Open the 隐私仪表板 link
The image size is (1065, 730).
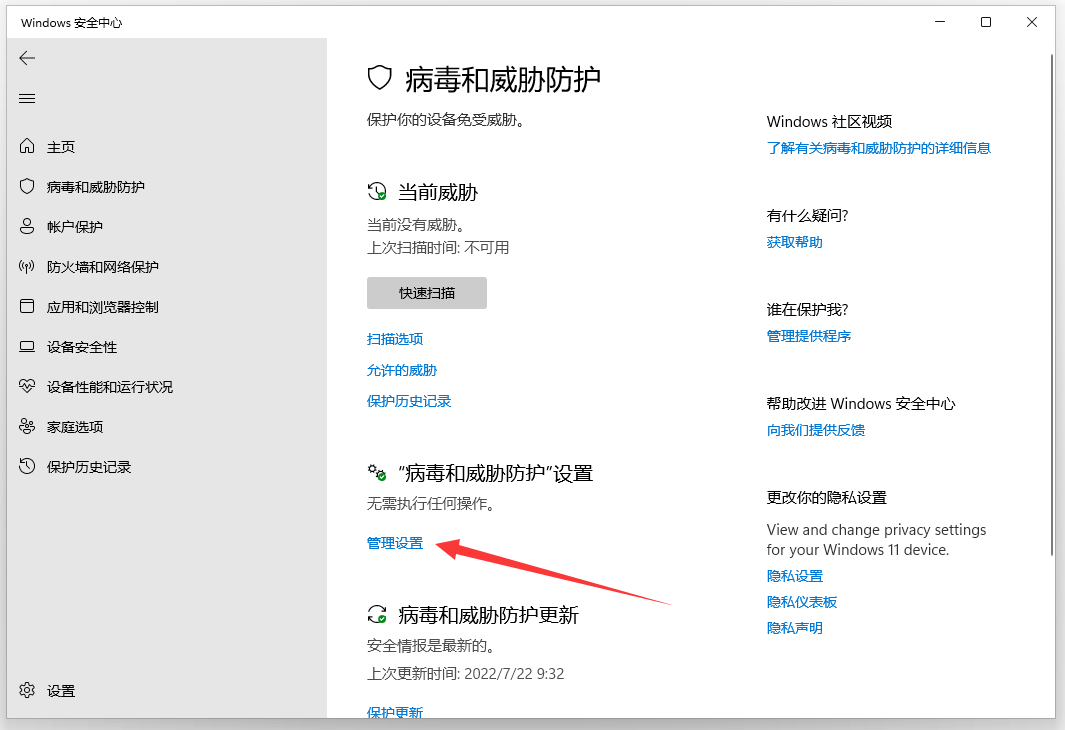[x=801, y=601]
